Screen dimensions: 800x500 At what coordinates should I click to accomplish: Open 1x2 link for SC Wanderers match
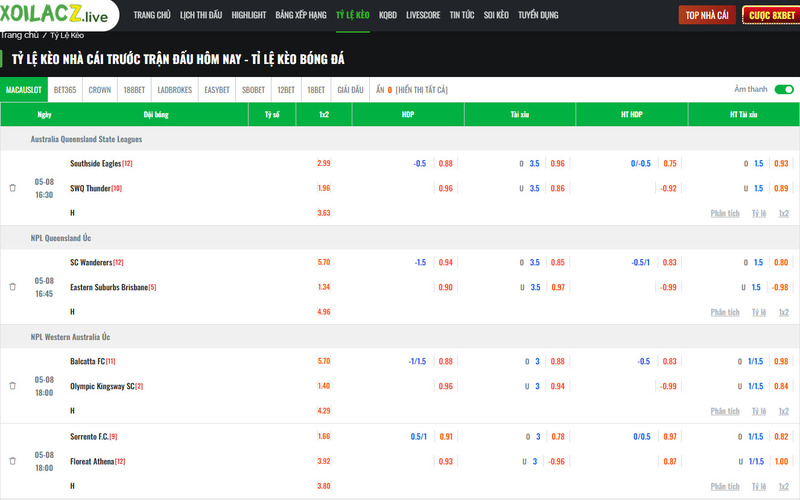(784, 312)
